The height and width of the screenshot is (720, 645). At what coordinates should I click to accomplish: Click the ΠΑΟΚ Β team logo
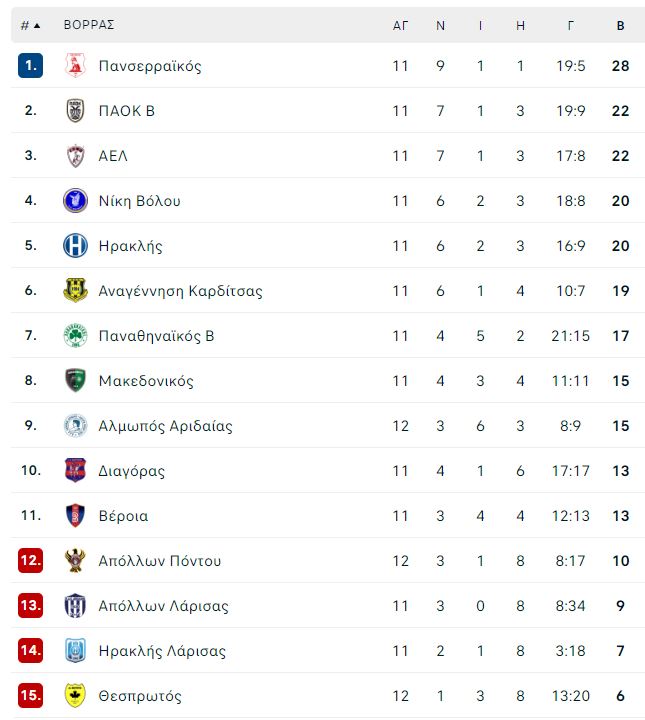tap(75, 111)
